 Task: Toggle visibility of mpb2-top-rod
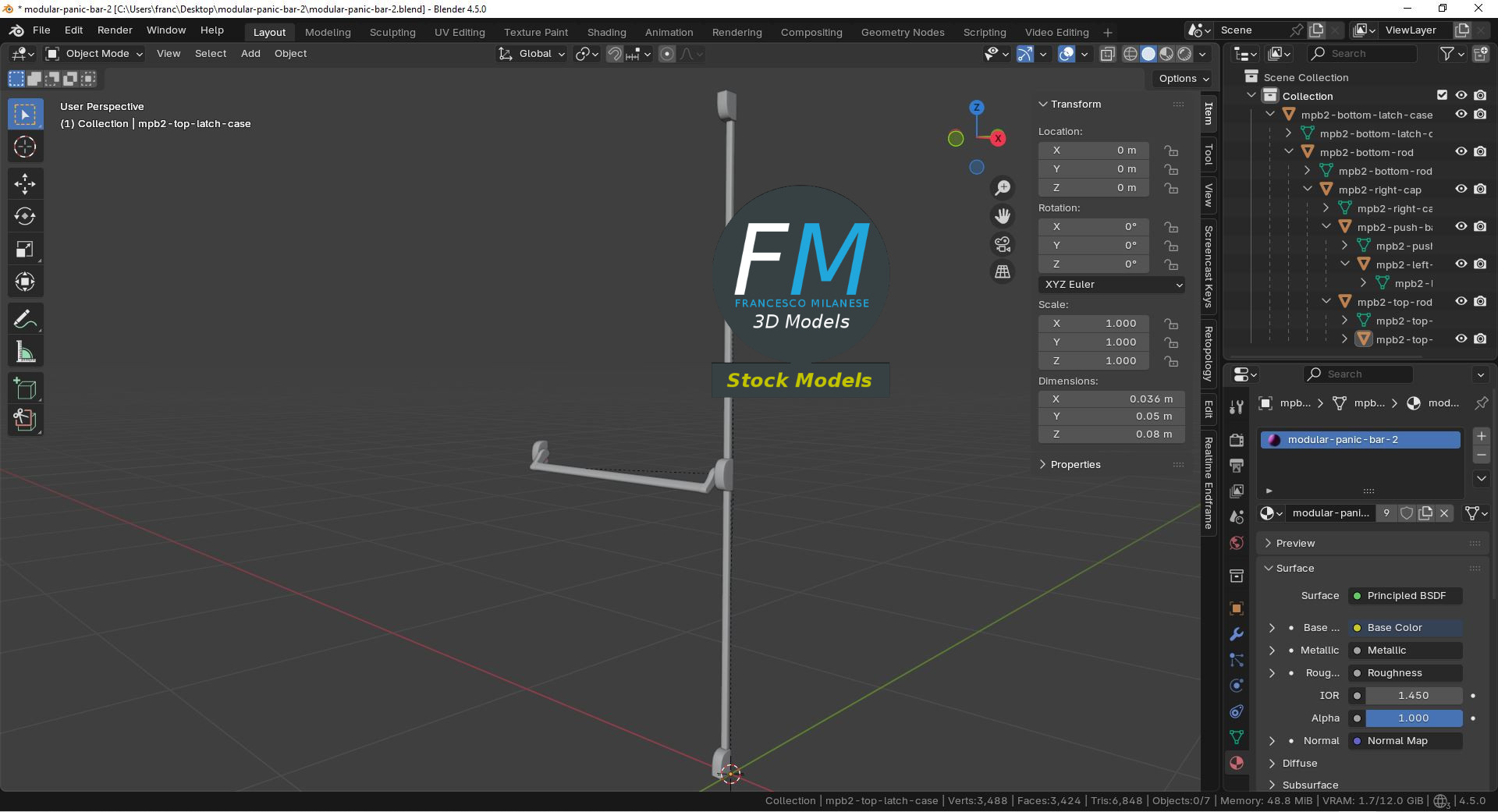(x=1461, y=302)
